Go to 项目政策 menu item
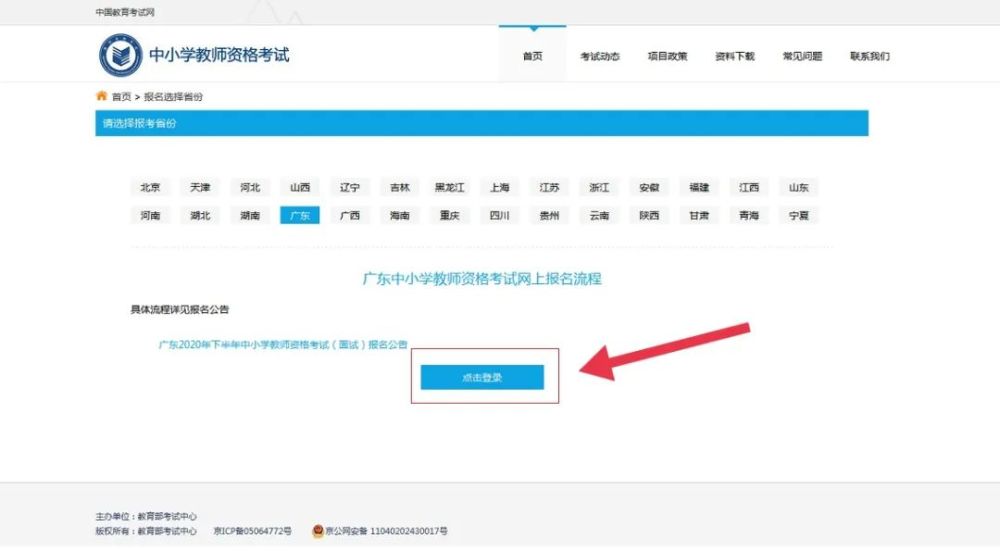 pos(667,56)
